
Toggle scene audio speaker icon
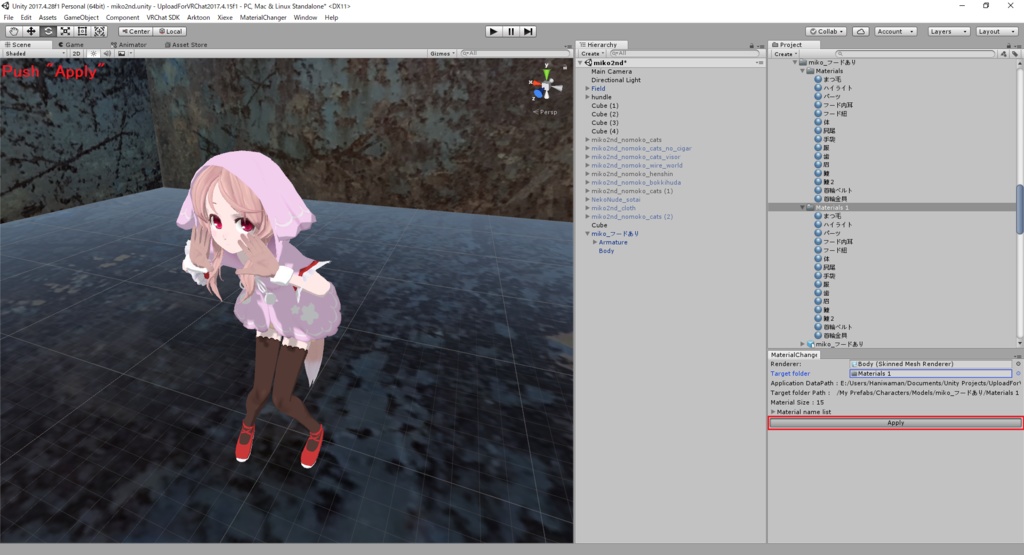(x=107, y=54)
